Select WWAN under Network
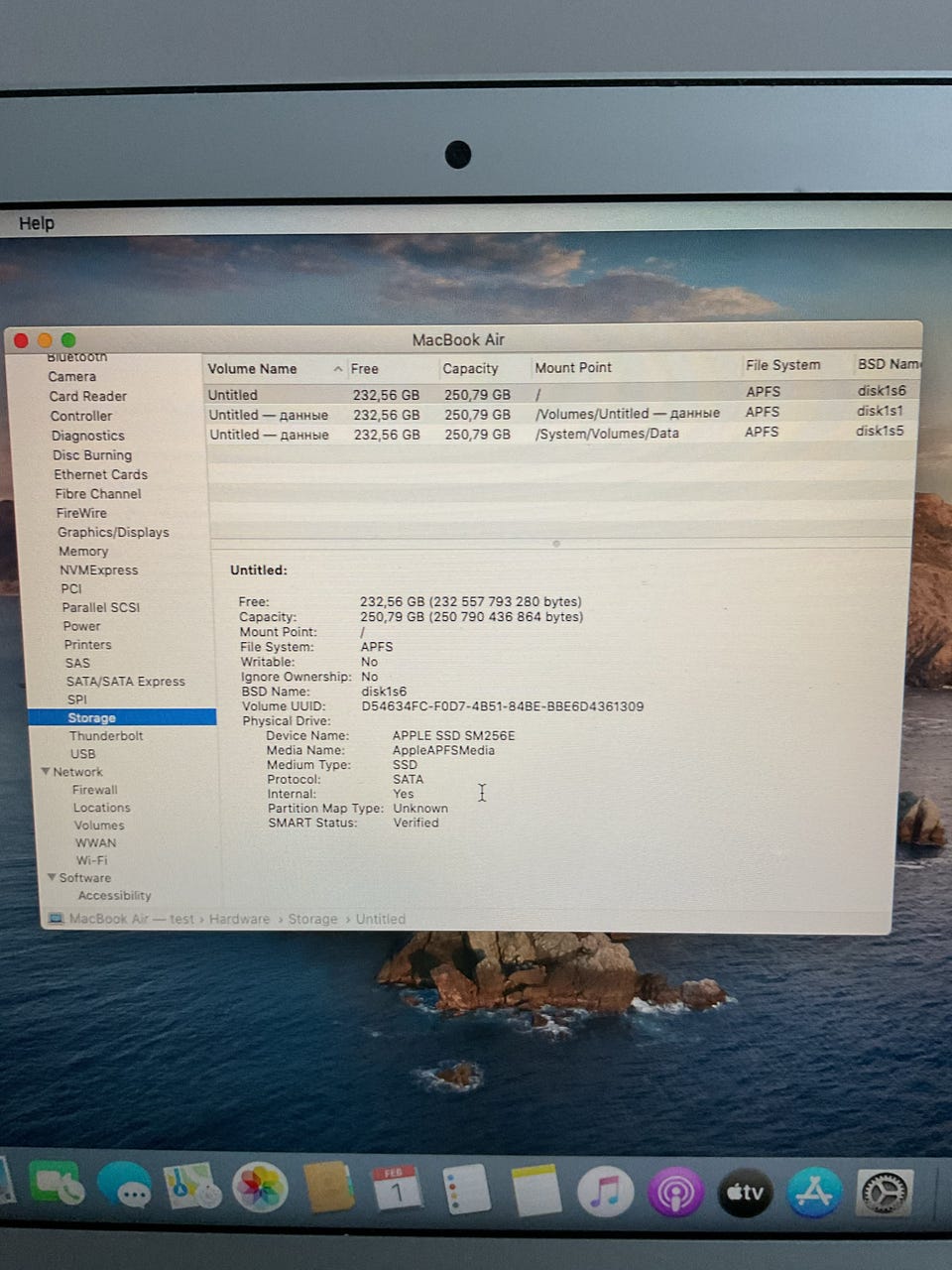The image size is (952, 1270). coord(96,842)
